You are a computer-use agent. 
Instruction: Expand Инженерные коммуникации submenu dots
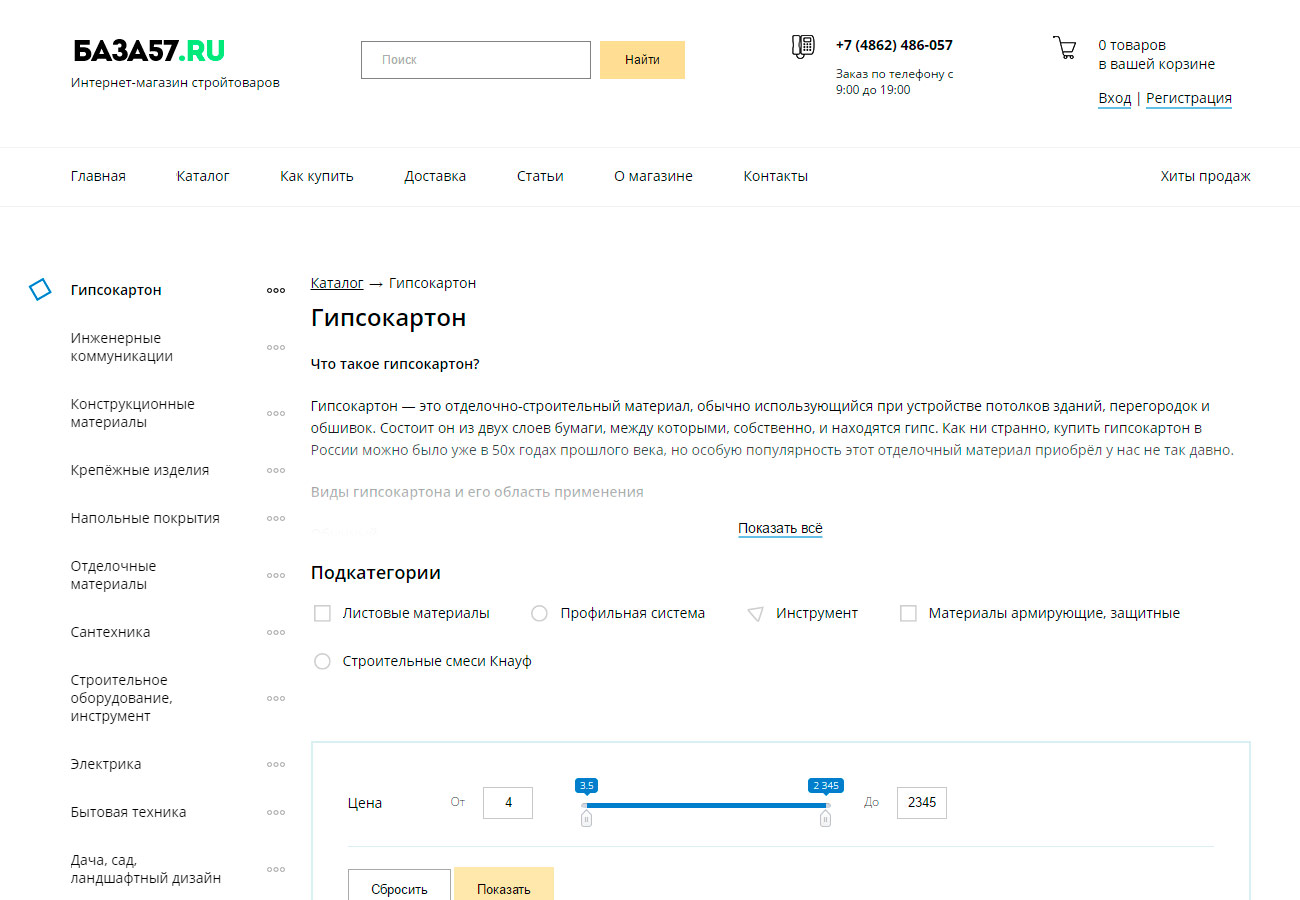click(x=276, y=347)
